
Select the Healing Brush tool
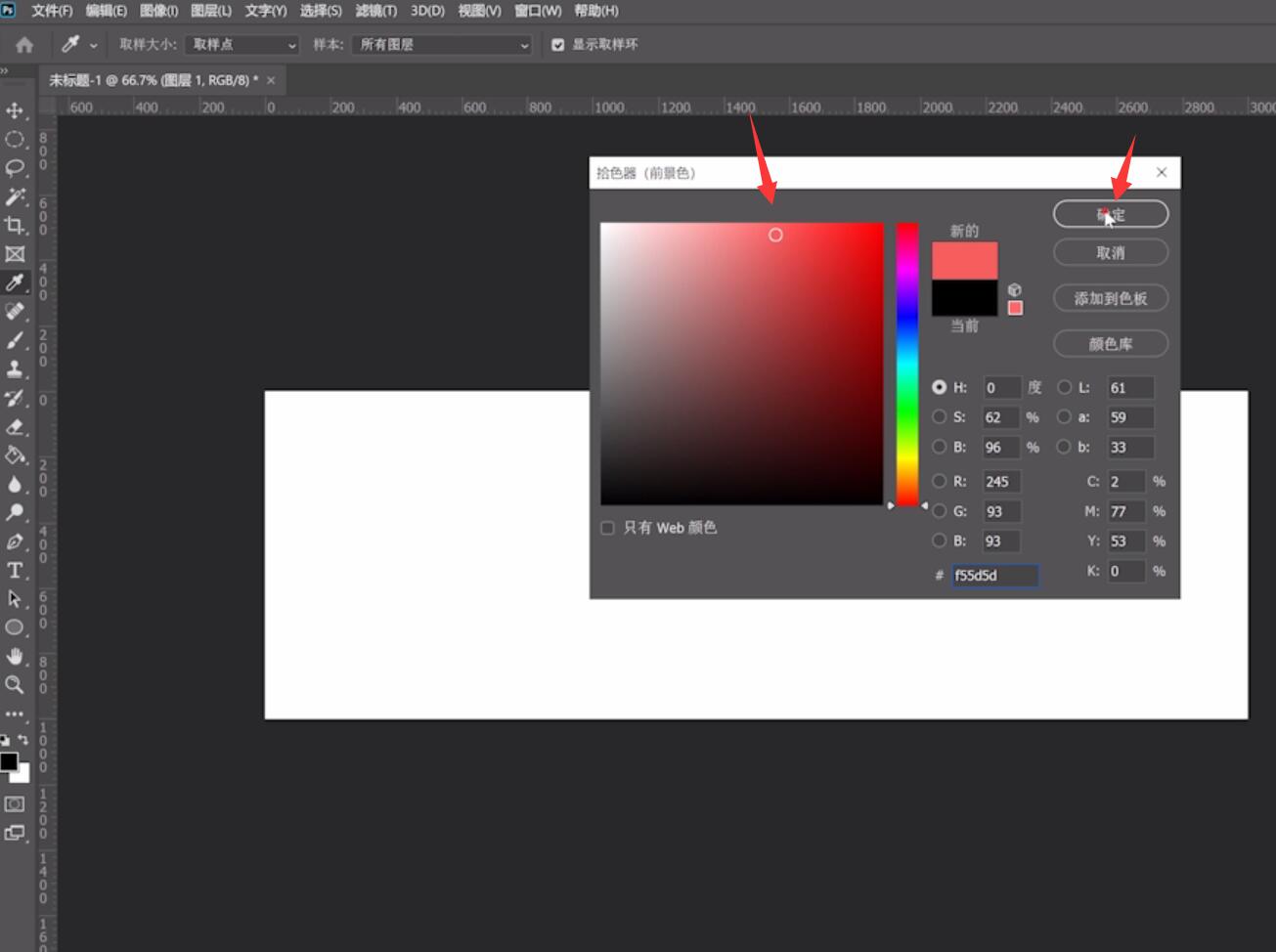point(15,311)
